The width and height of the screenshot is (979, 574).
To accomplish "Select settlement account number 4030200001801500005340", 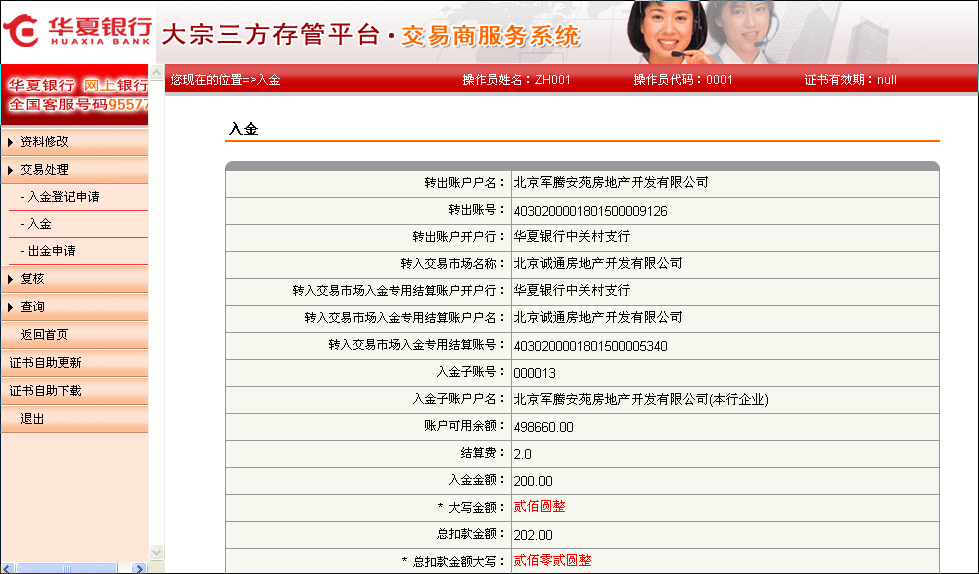I will point(590,346).
